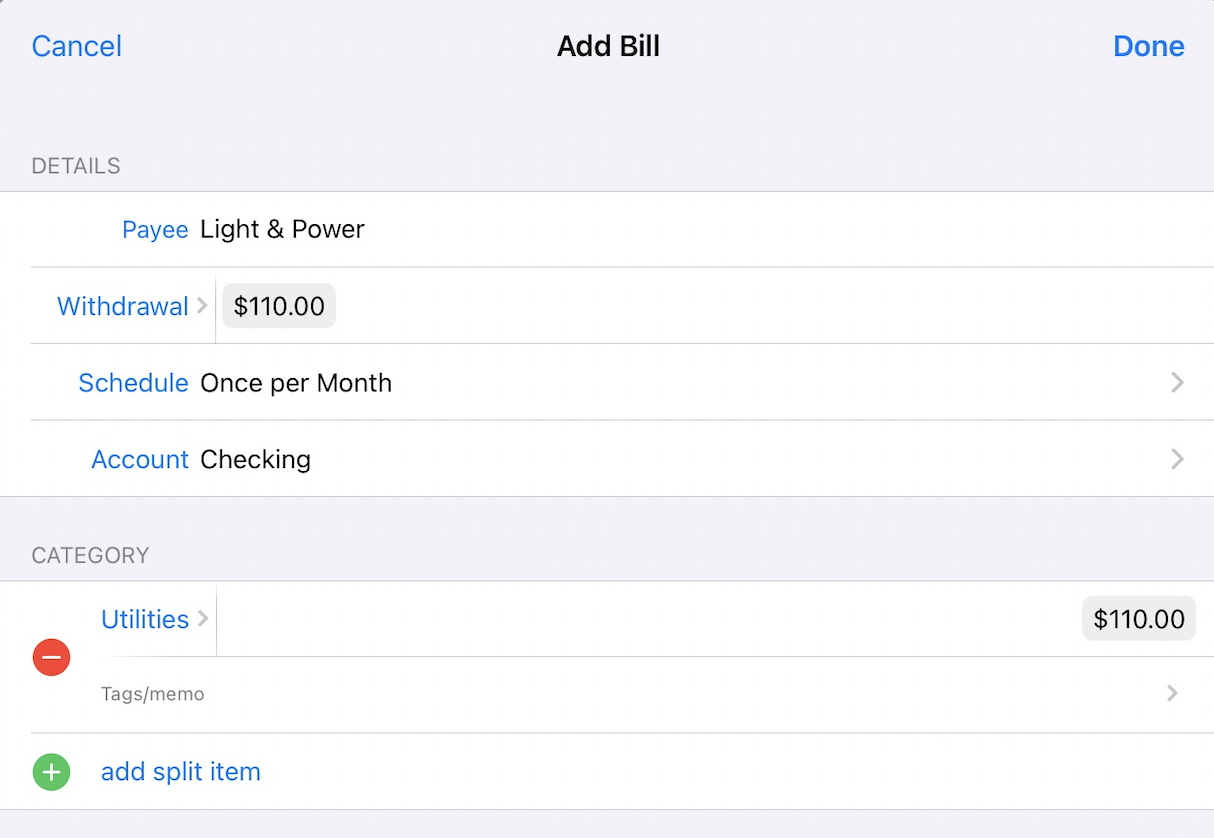This screenshot has width=1214, height=838.
Task: Tap the Schedule label
Action: coord(133,383)
